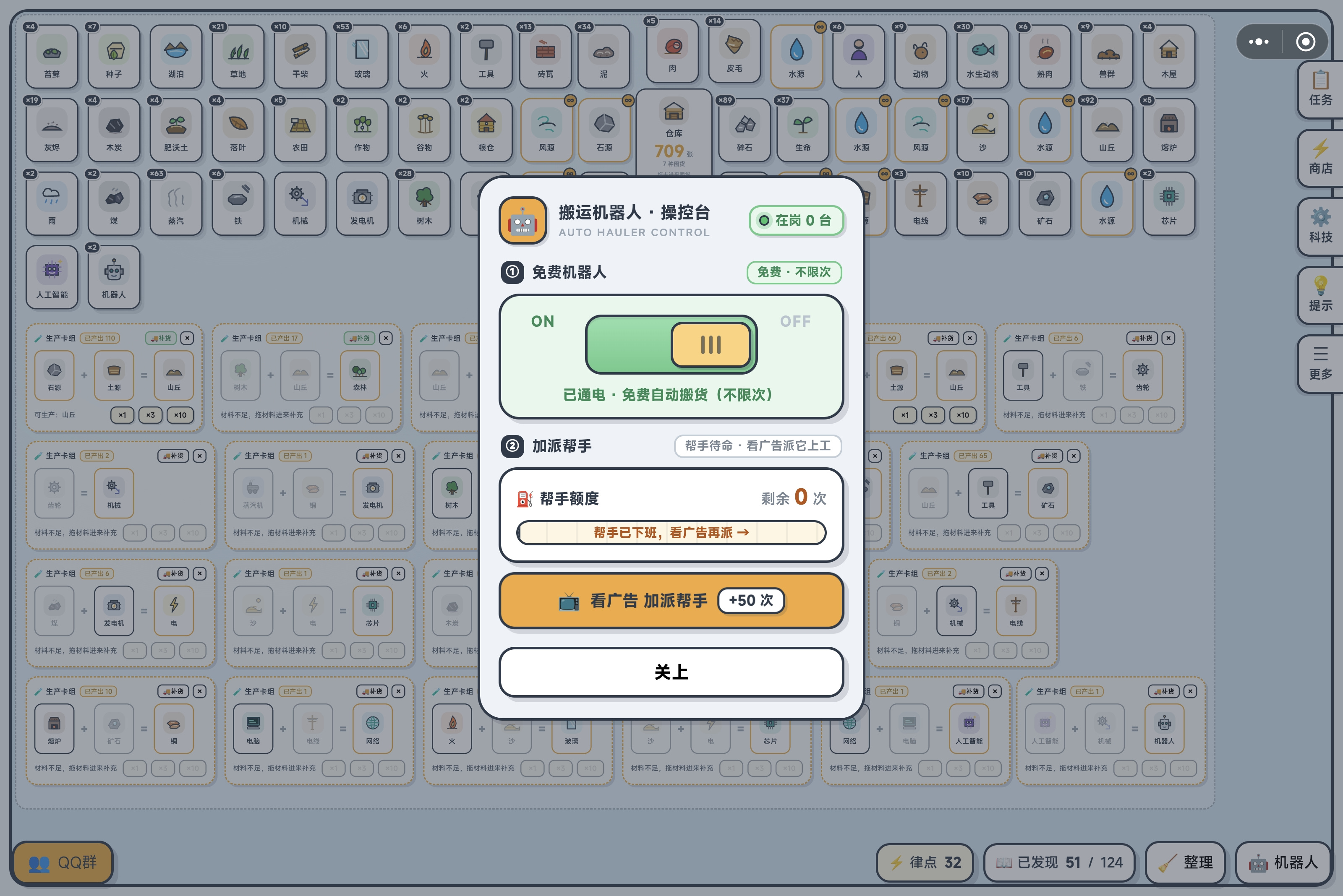Click the 看广告 加派帮手 +50次 button

coord(671,601)
